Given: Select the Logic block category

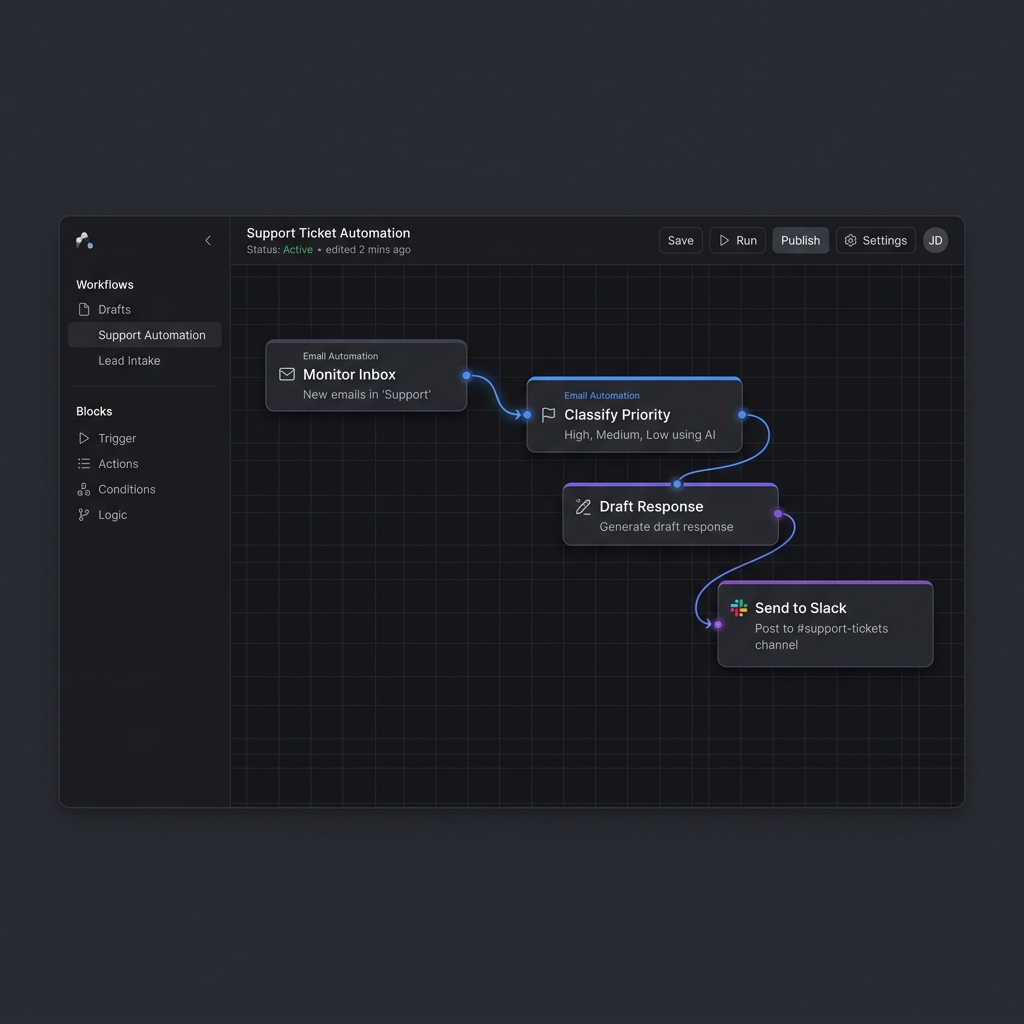Looking at the screenshot, I should click(x=112, y=515).
